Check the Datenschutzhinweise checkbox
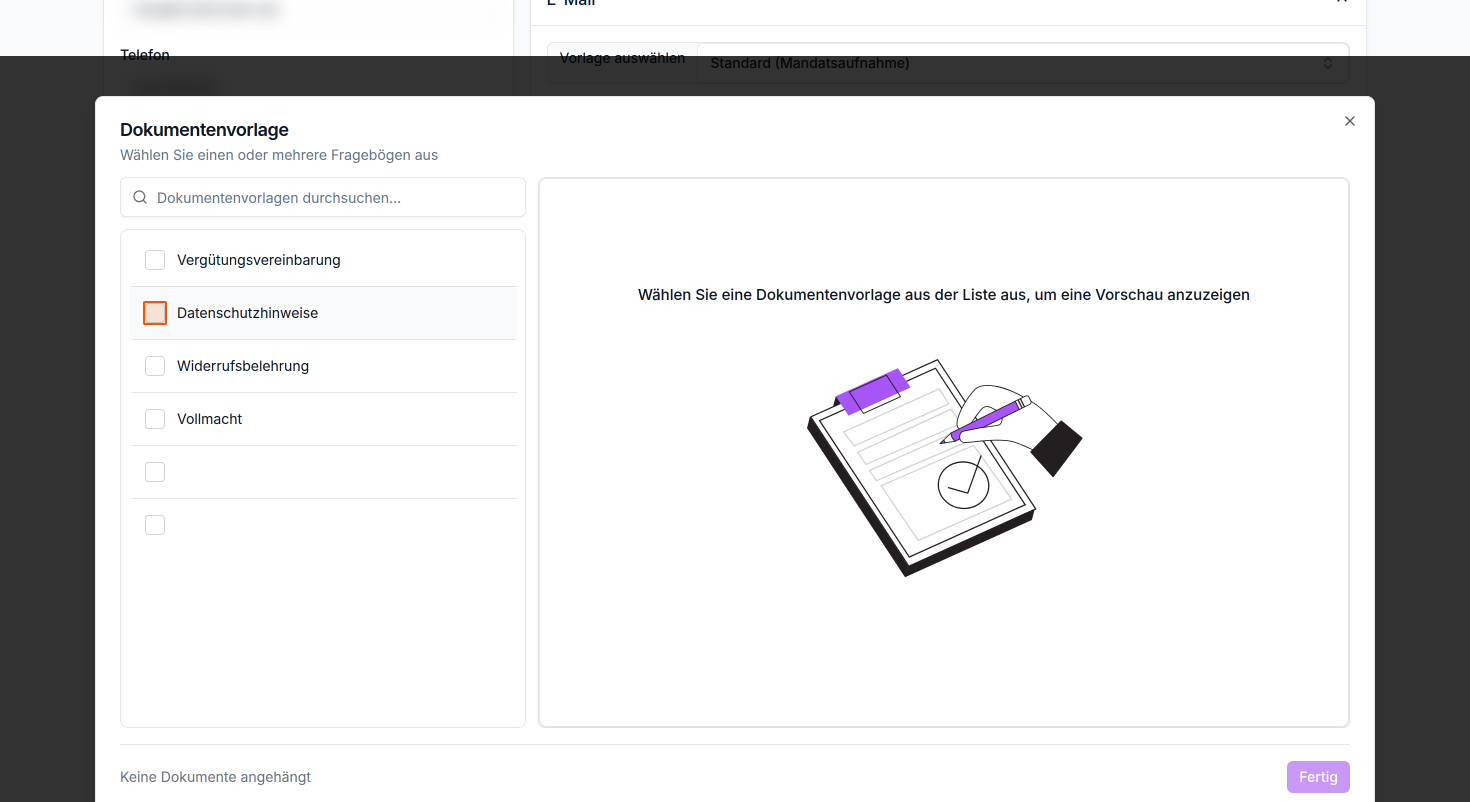Viewport: 1470px width, 802px height. (x=155, y=313)
